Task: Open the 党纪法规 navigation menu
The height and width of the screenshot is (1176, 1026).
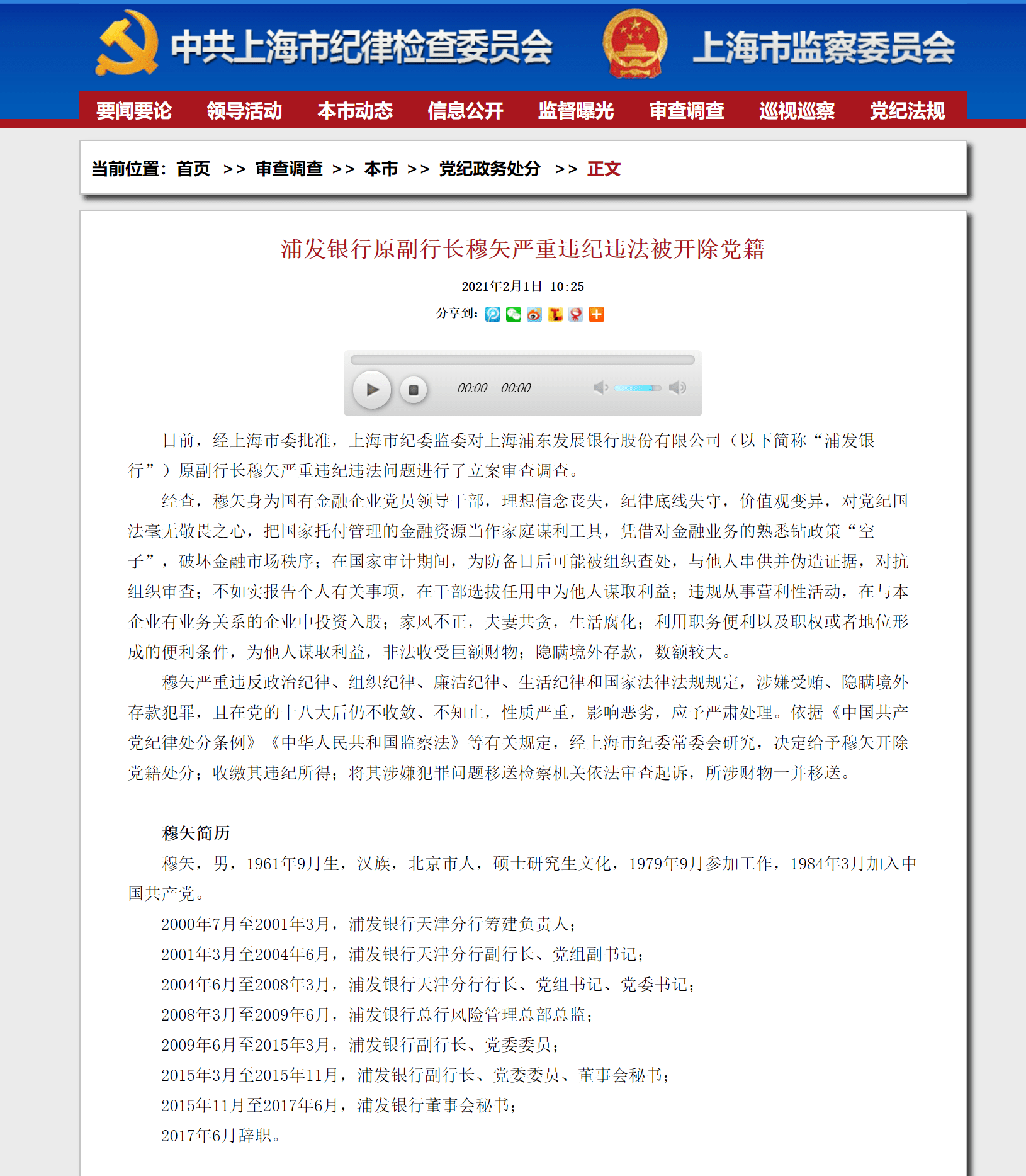Action: point(906,110)
